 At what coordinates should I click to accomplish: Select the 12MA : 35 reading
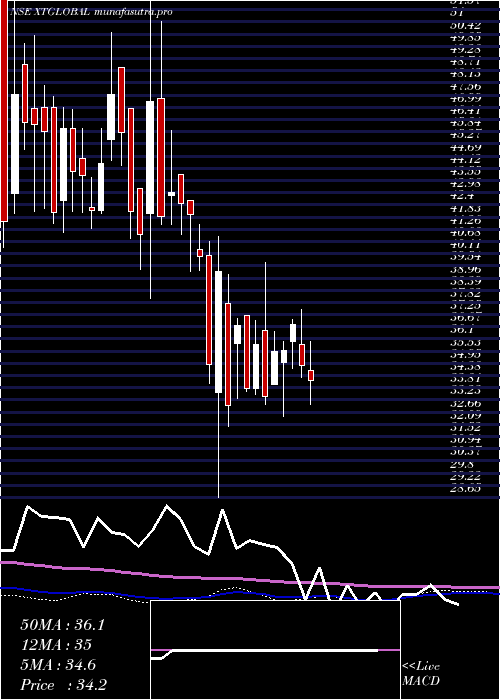(x=56, y=645)
